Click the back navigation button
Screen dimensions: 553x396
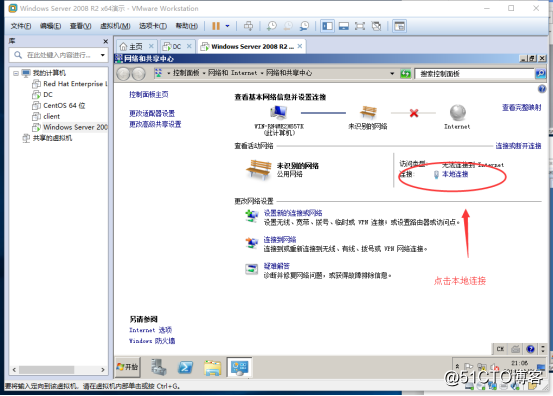click(123, 74)
